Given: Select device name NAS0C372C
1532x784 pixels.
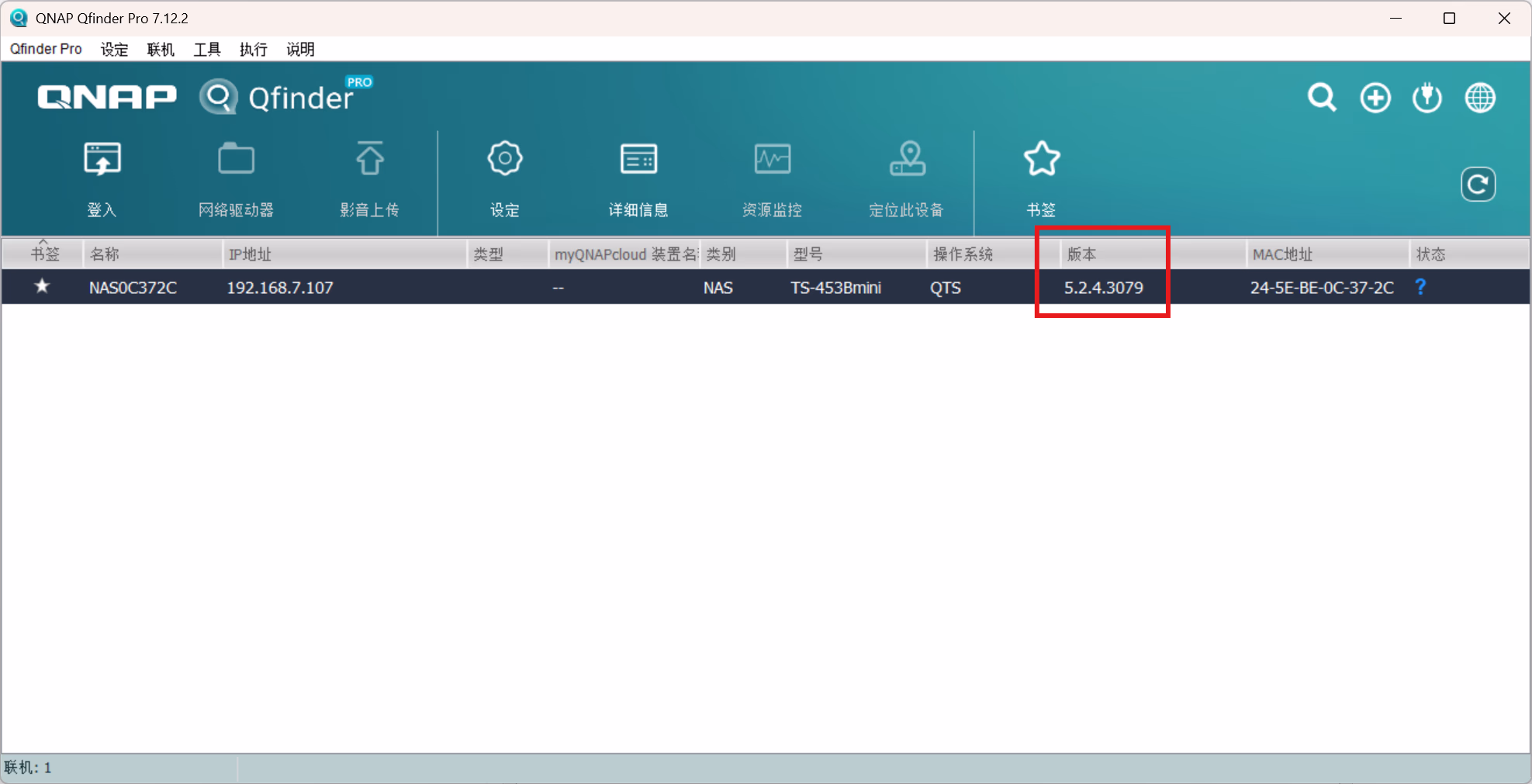Looking at the screenshot, I should (133, 288).
